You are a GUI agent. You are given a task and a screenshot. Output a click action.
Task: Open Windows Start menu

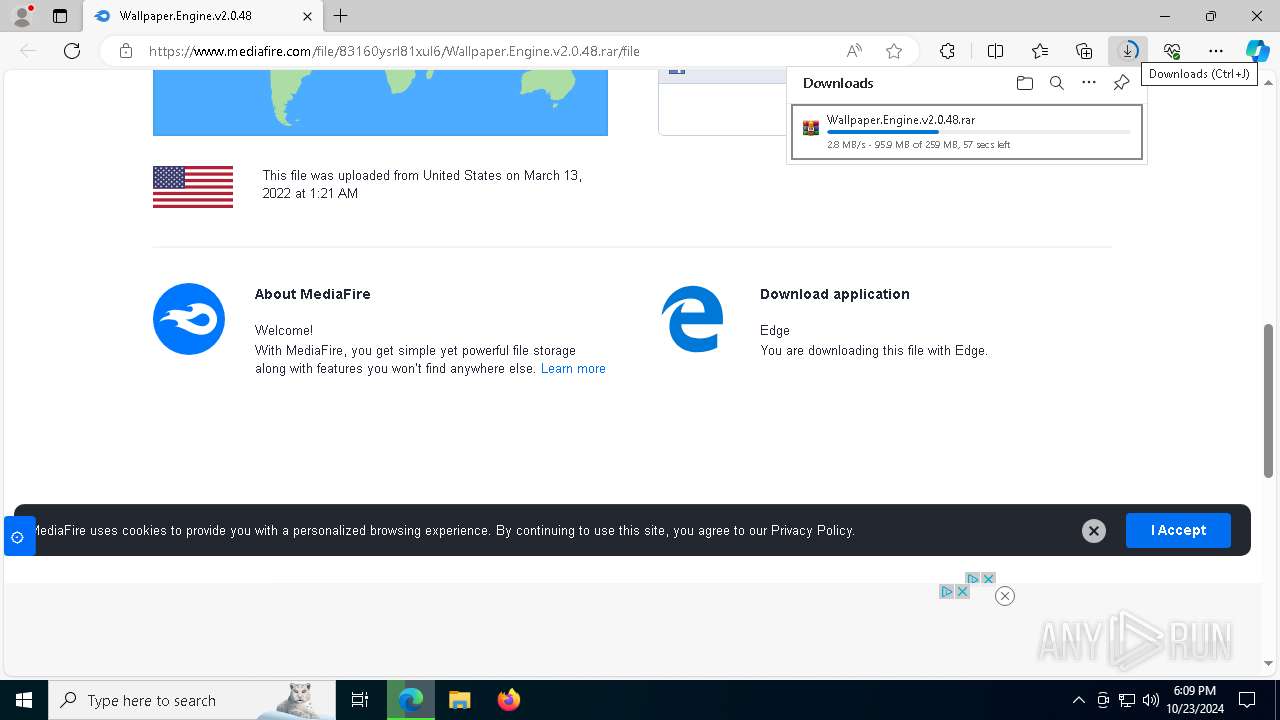pos(24,700)
